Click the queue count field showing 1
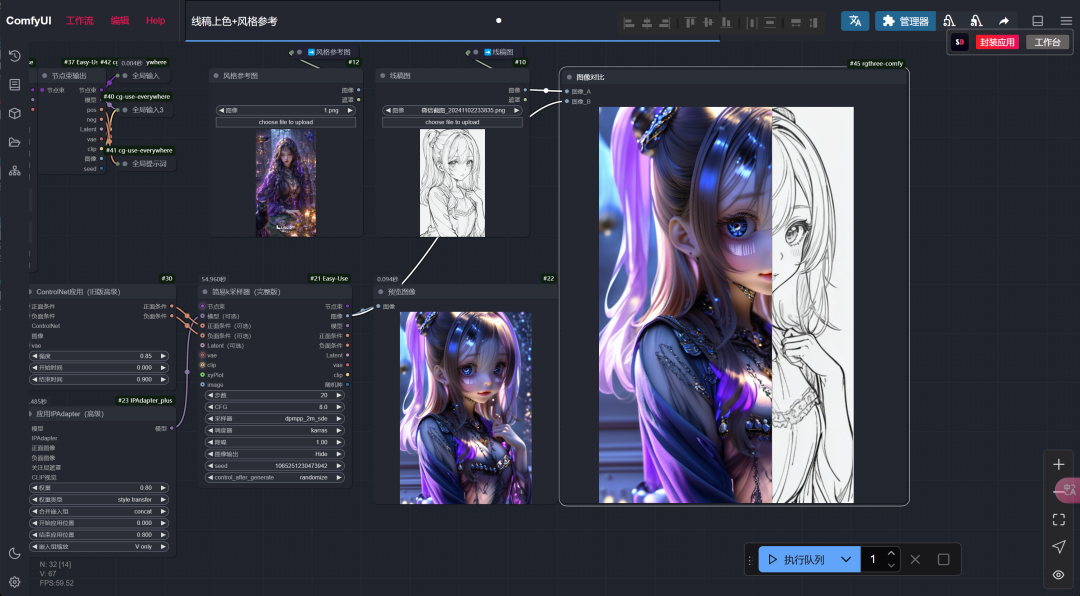Screen dimensions: 1080x596 [873, 559]
